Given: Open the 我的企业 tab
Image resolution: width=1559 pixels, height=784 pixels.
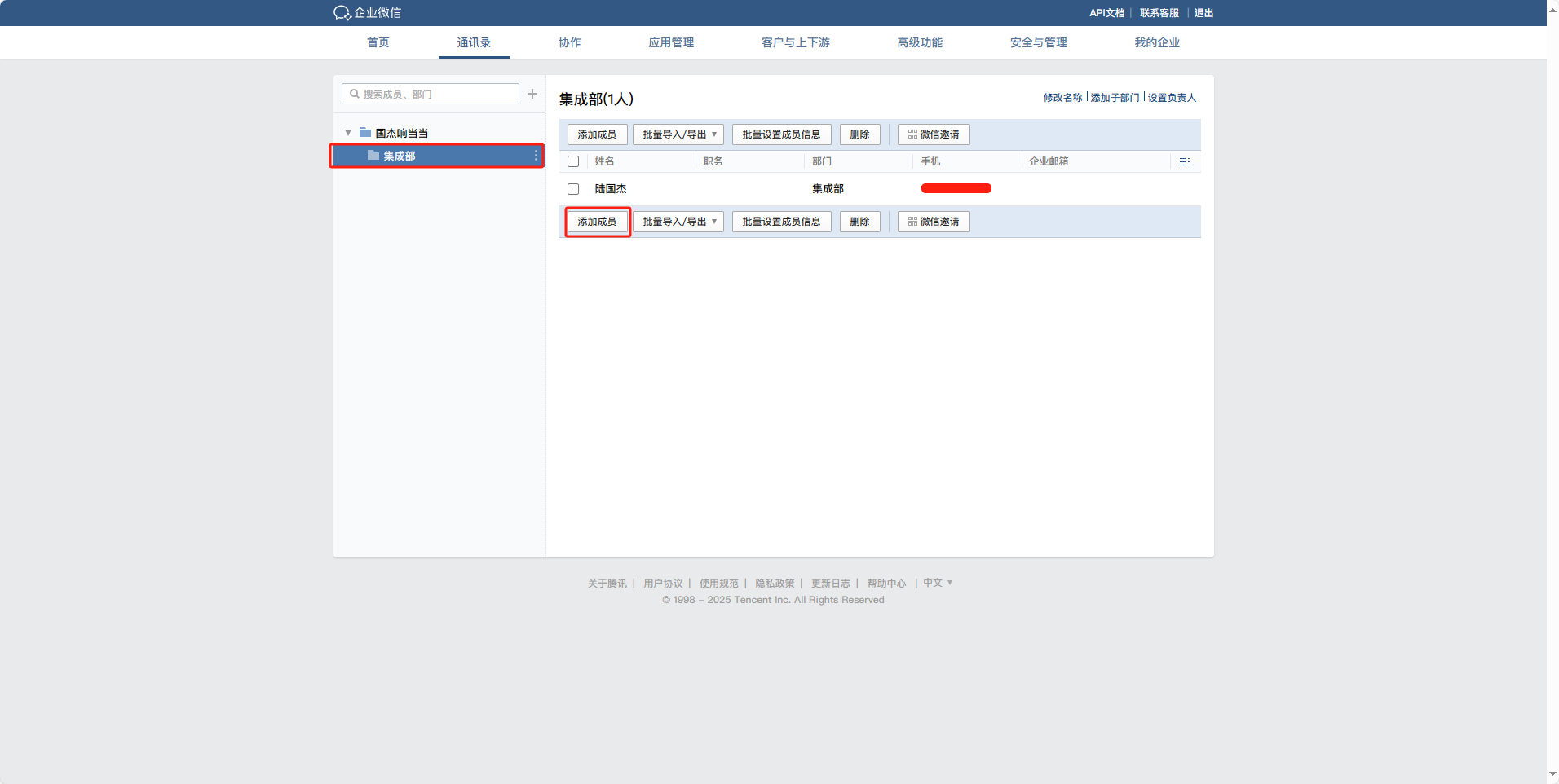Looking at the screenshot, I should click(x=1157, y=42).
